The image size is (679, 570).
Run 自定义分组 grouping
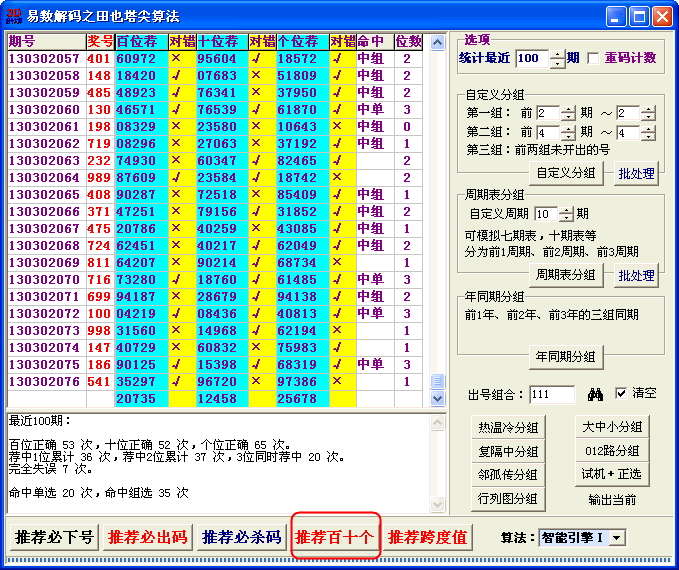pyautogui.click(x=566, y=173)
